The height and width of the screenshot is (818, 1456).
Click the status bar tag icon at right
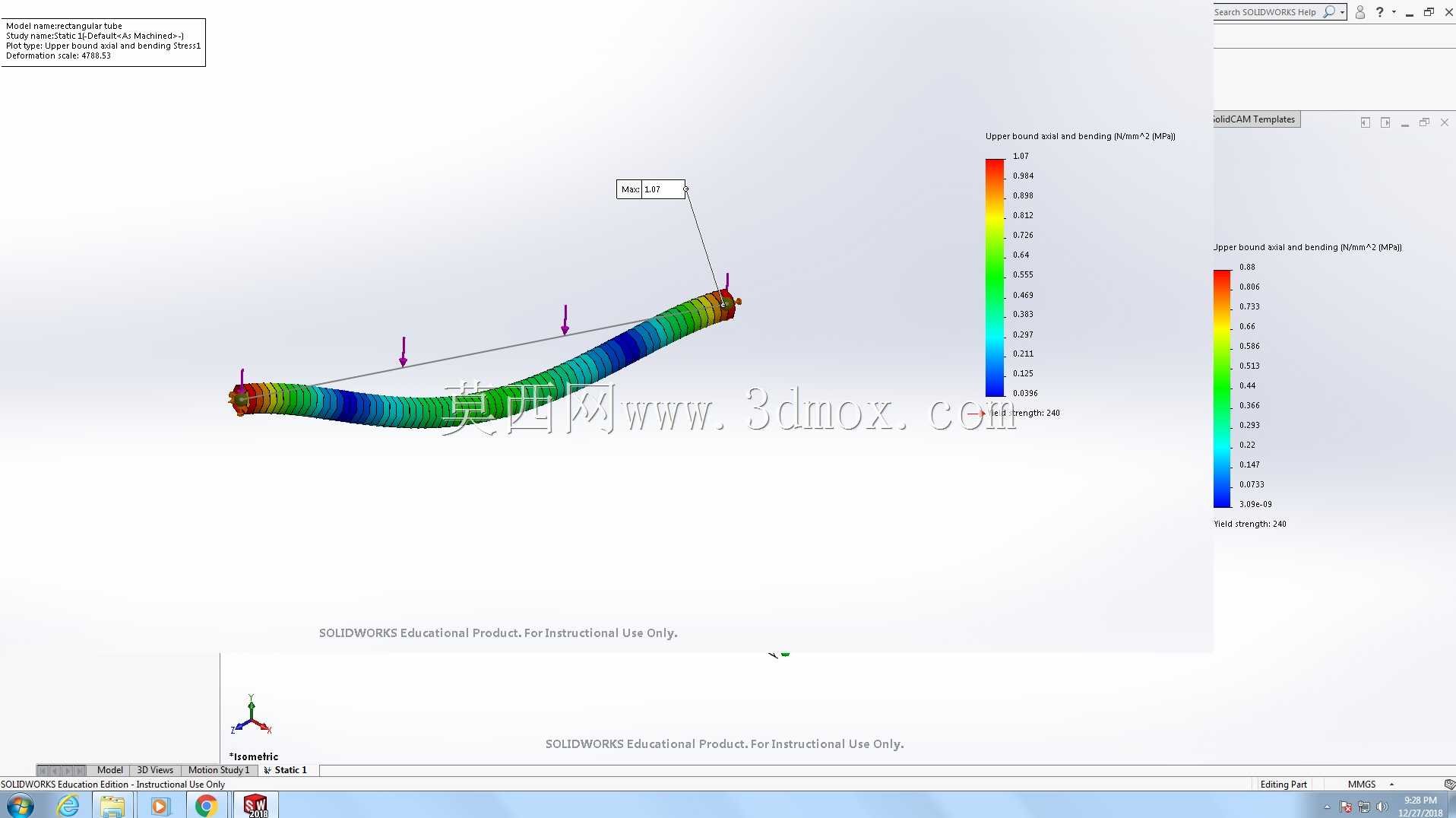coord(1449,785)
